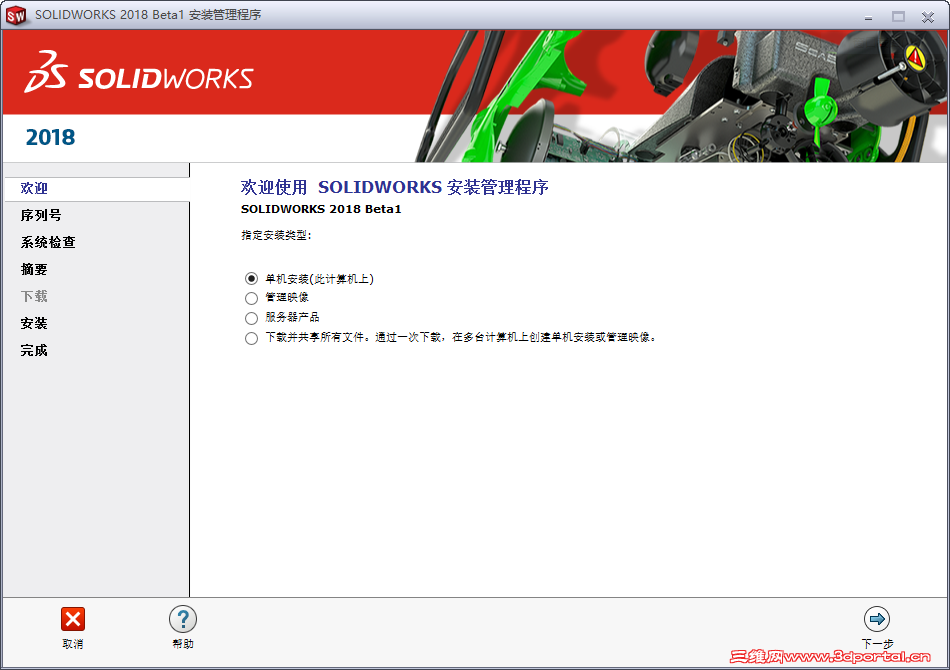Open the 序列号 step in sidebar
The width and height of the screenshot is (950, 670).
click(41, 216)
